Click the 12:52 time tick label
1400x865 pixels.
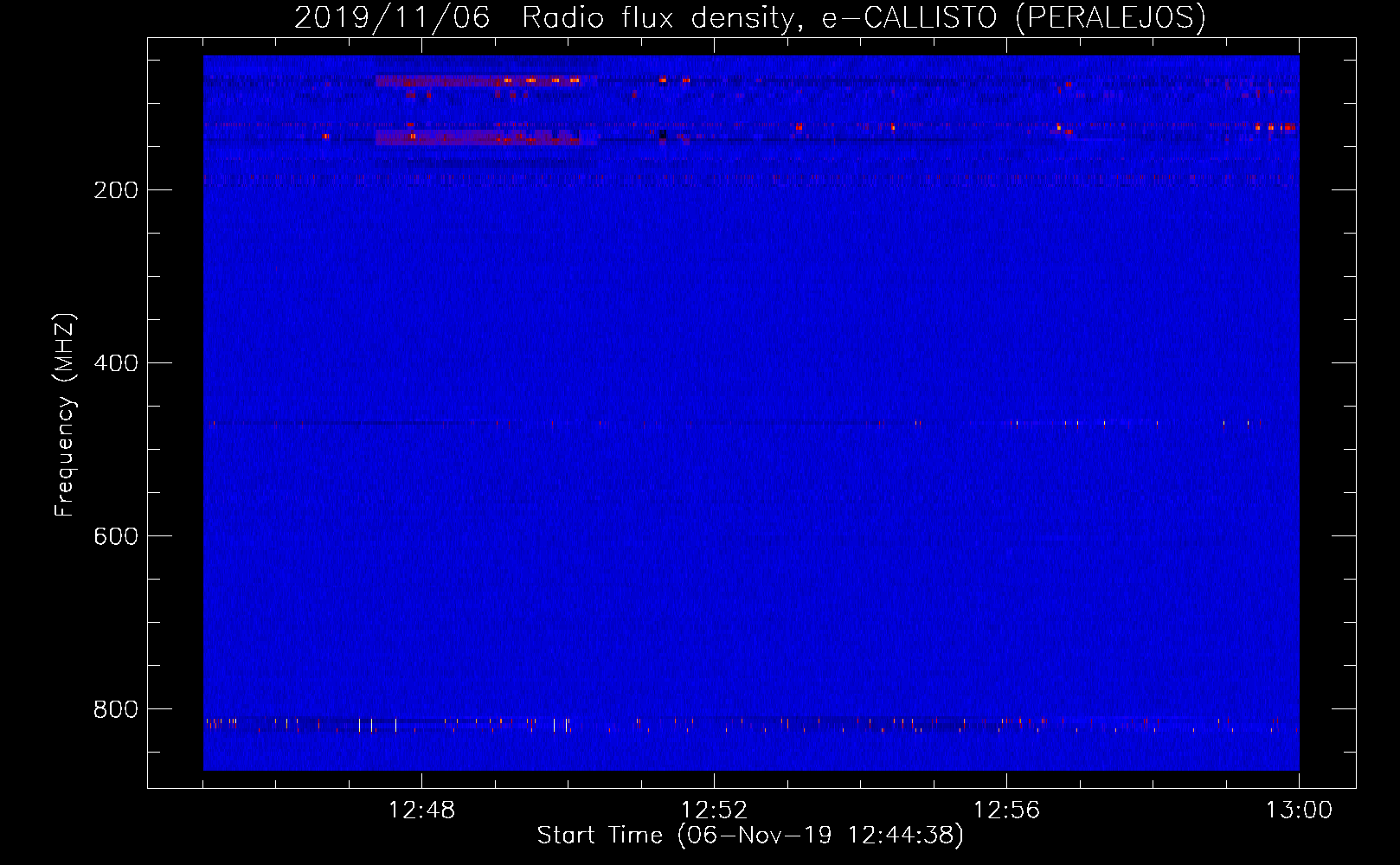(x=715, y=811)
